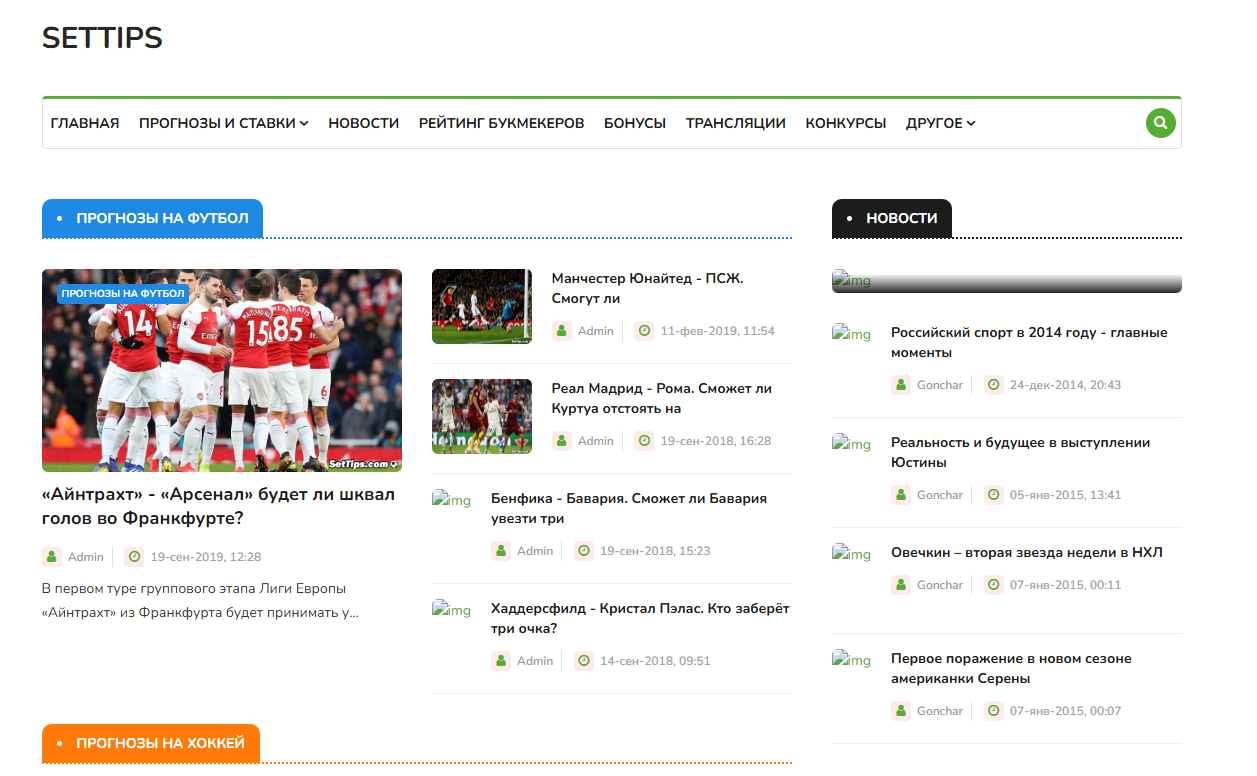Click the SETTIPS site logo
The width and height of the screenshot is (1257, 776).
102,38
